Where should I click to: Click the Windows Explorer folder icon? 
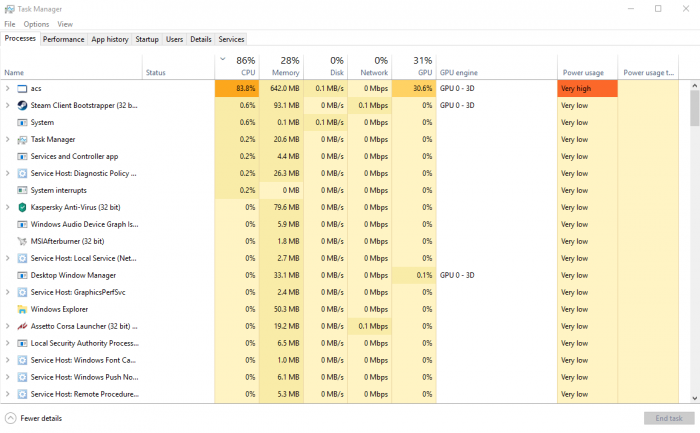[x=22, y=309]
